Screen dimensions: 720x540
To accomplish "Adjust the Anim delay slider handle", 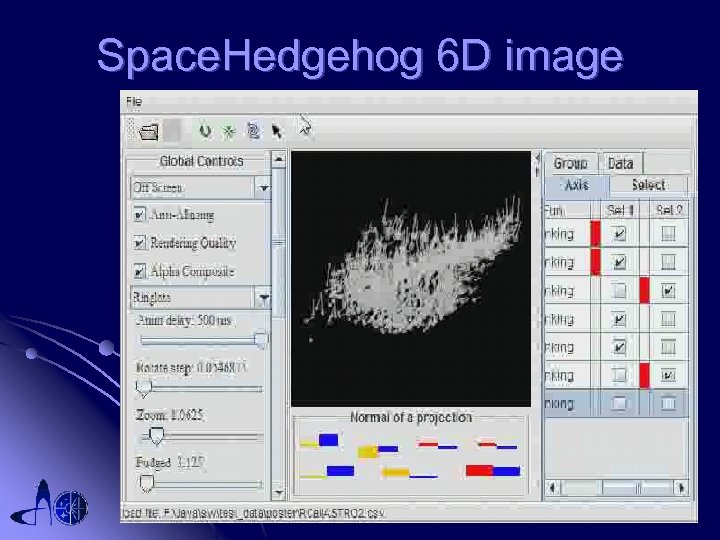I will click(x=261, y=341).
